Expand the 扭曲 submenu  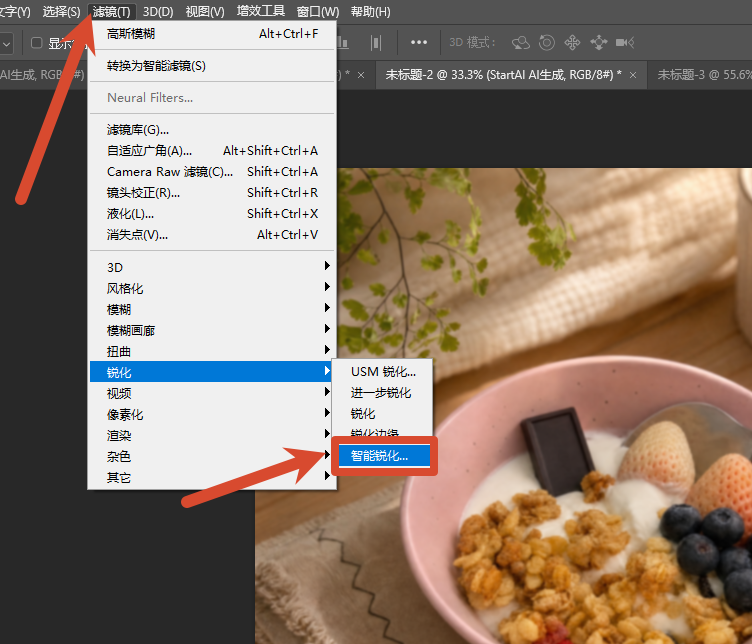(x=212, y=351)
